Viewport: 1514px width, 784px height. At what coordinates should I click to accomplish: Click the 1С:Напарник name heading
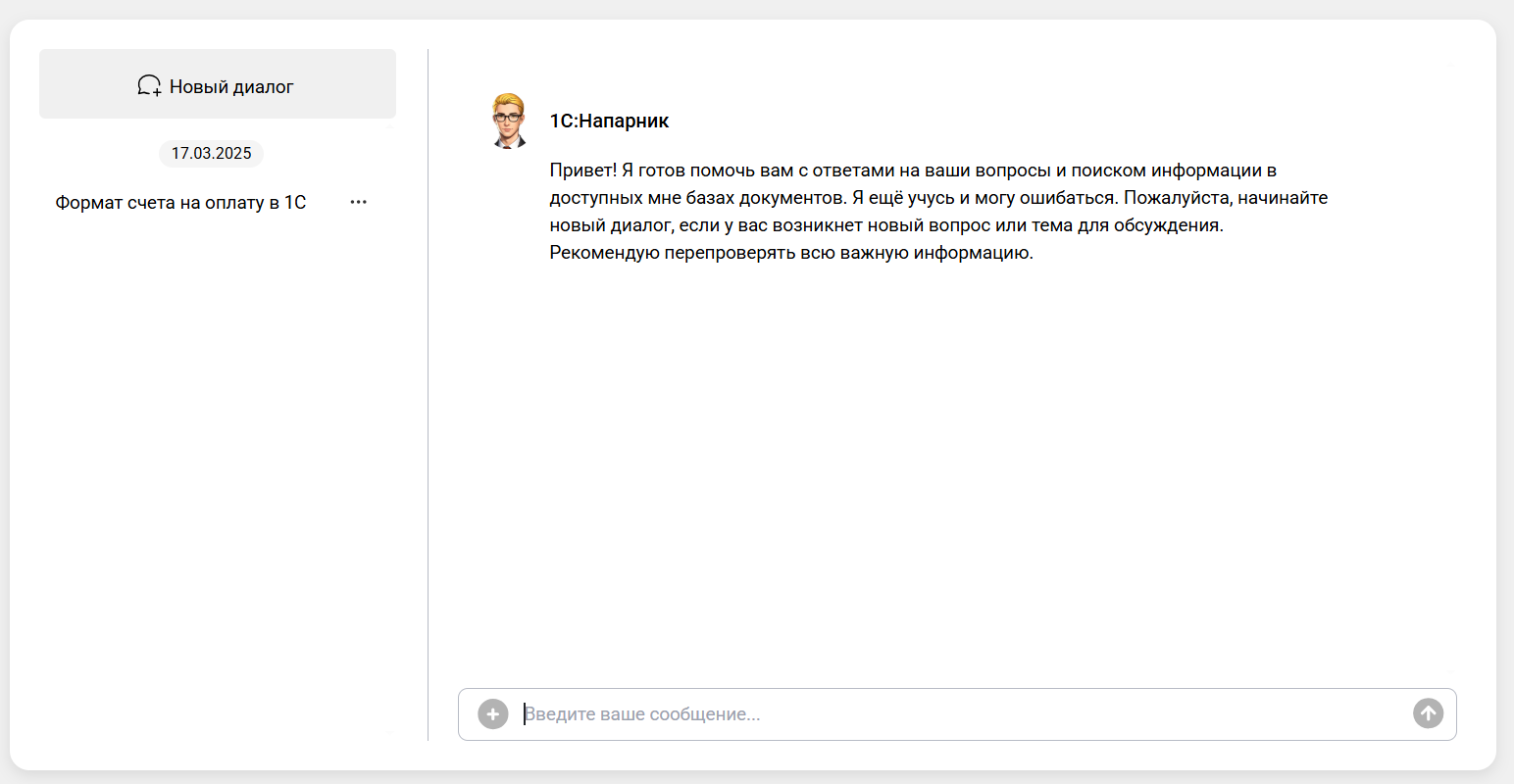pyautogui.click(x=609, y=122)
